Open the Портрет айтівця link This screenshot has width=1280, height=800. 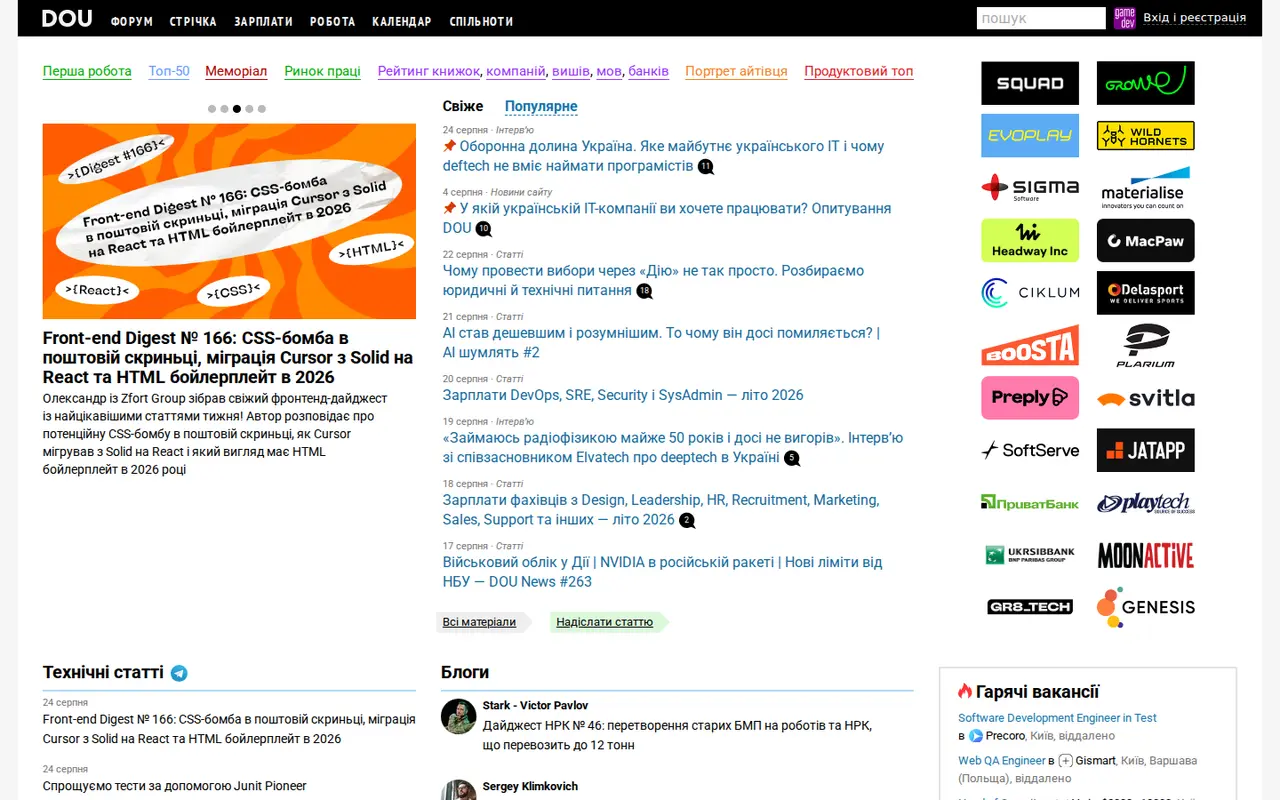click(x=736, y=71)
